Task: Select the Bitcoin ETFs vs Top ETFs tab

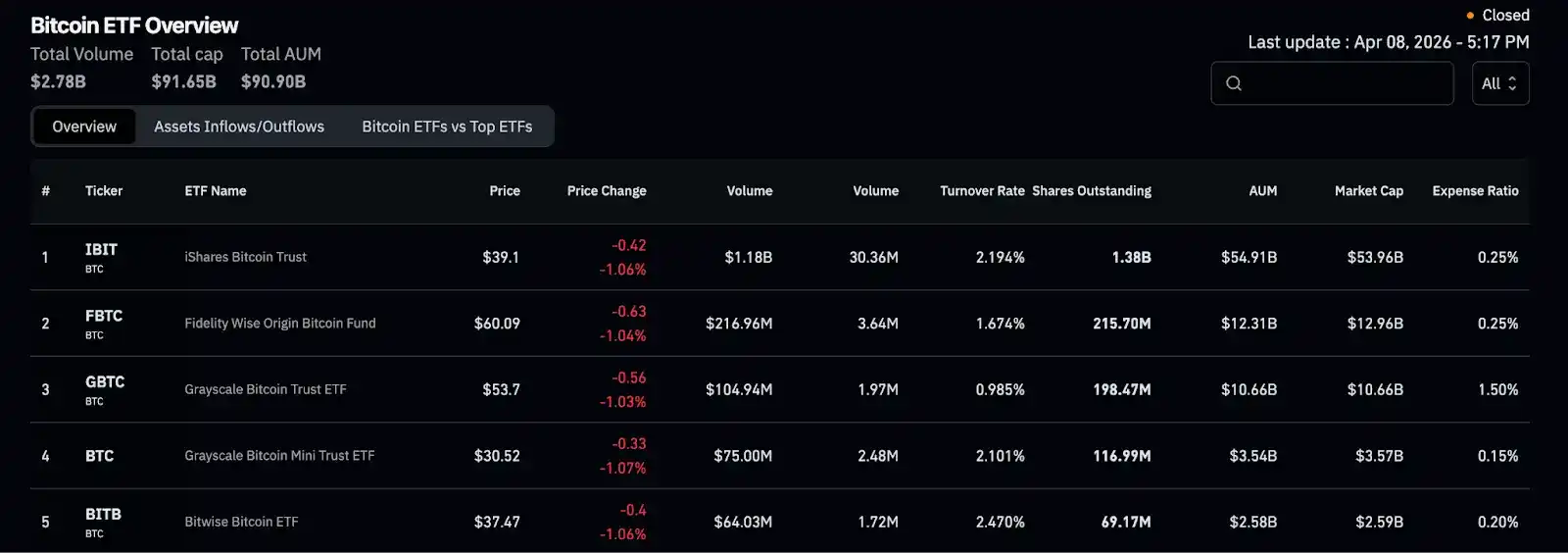Action: pyautogui.click(x=447, y=126)
